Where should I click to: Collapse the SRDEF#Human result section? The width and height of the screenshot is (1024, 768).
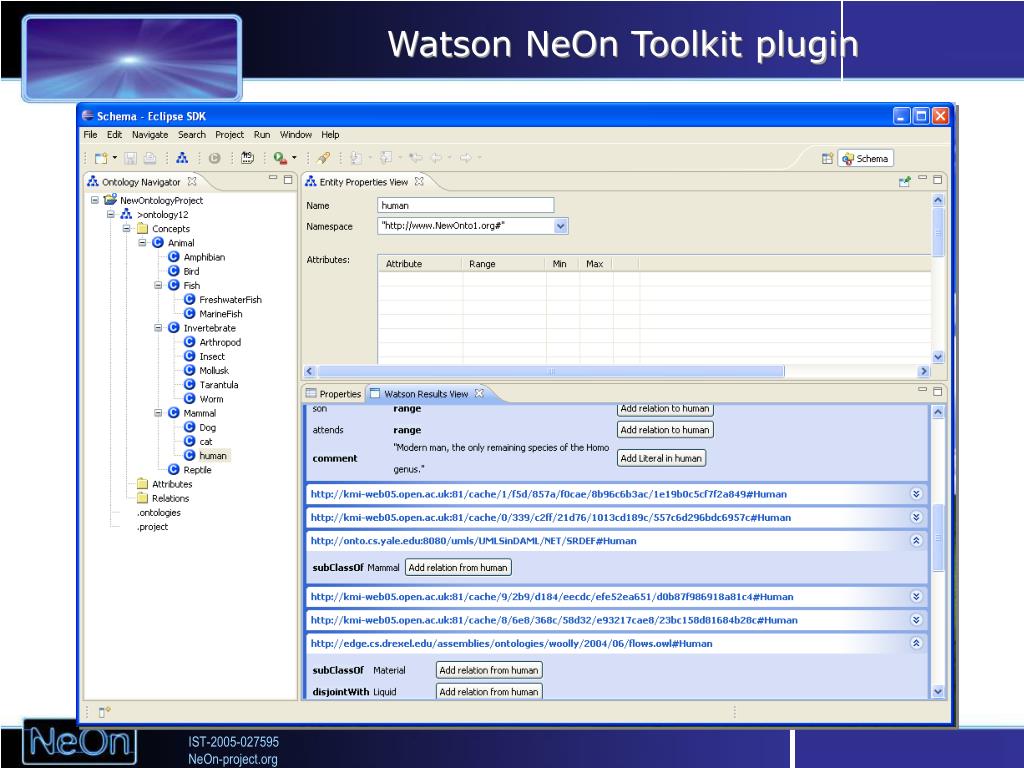[x=916, y=541]
